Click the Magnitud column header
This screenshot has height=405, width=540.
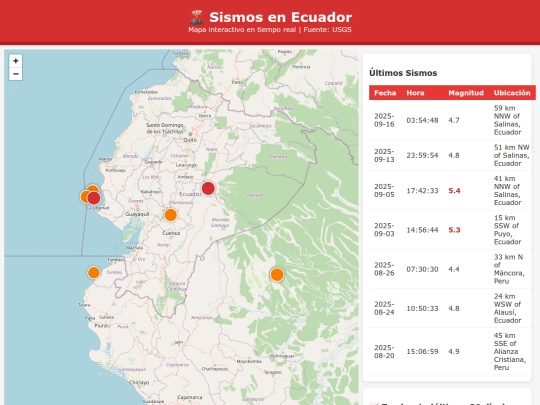(x=466, y=93)
